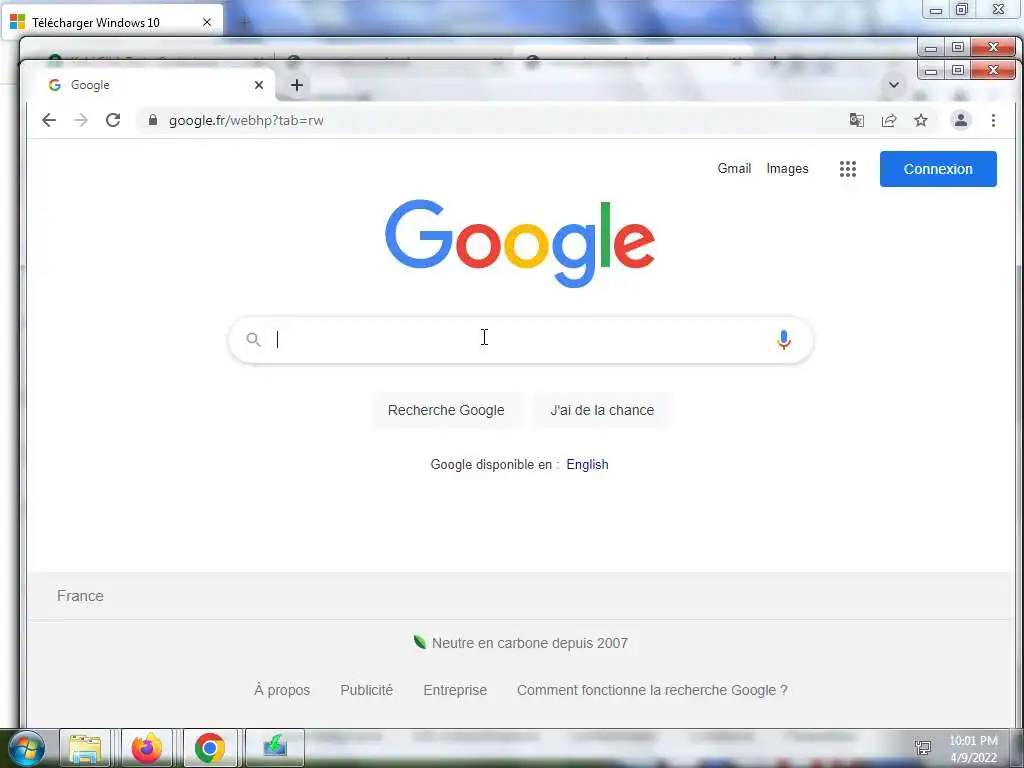
Task: Open the Images link
Action: pyautogui.click(x=787, y=168)
